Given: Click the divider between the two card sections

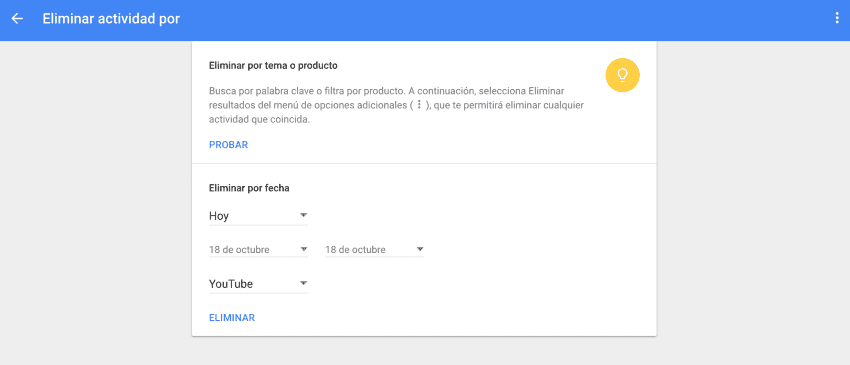Looking at the screenshot, I should tap(424, 163).
